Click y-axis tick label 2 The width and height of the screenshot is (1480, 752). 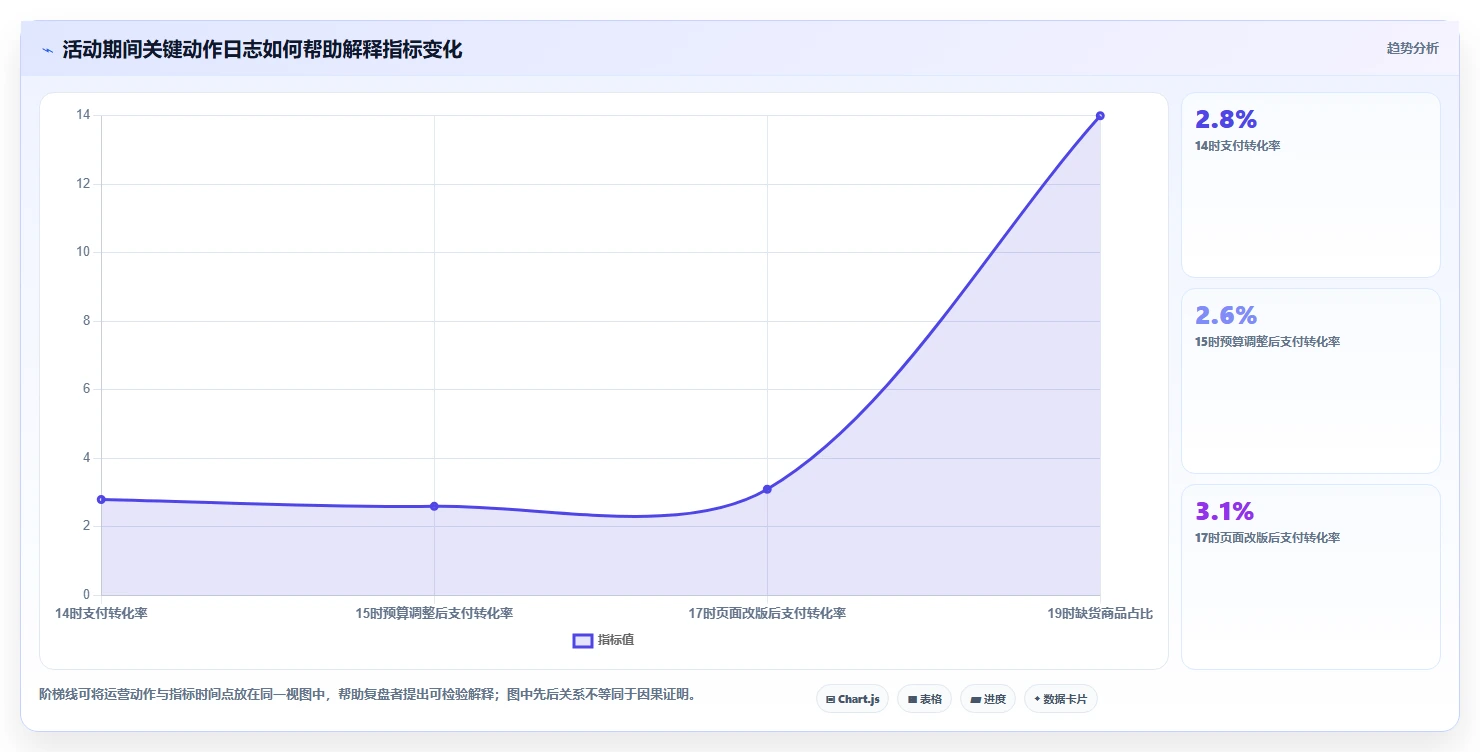pyautogui.click(x=86, y=526)
